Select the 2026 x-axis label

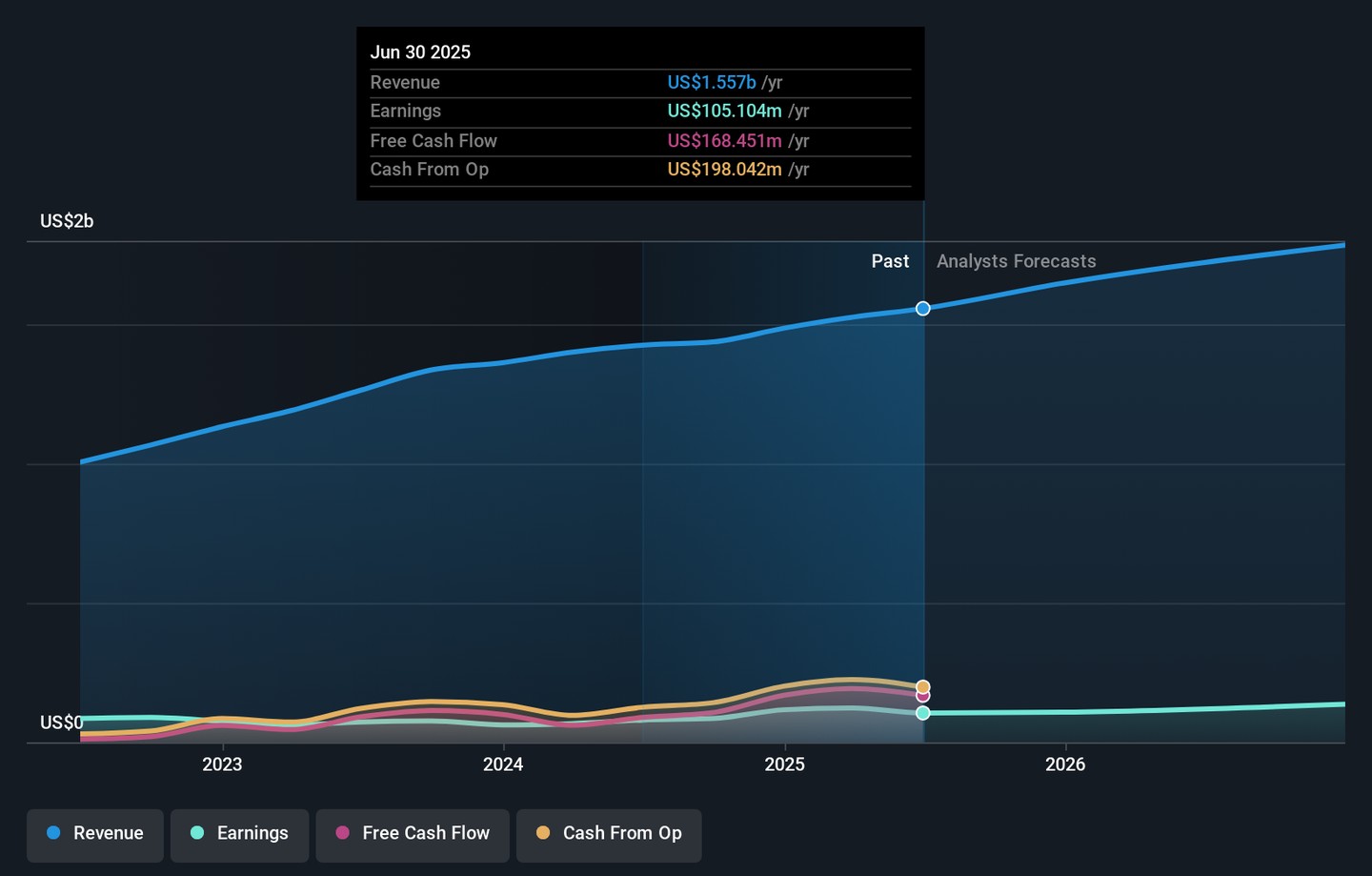click(x=1065, y=764)
